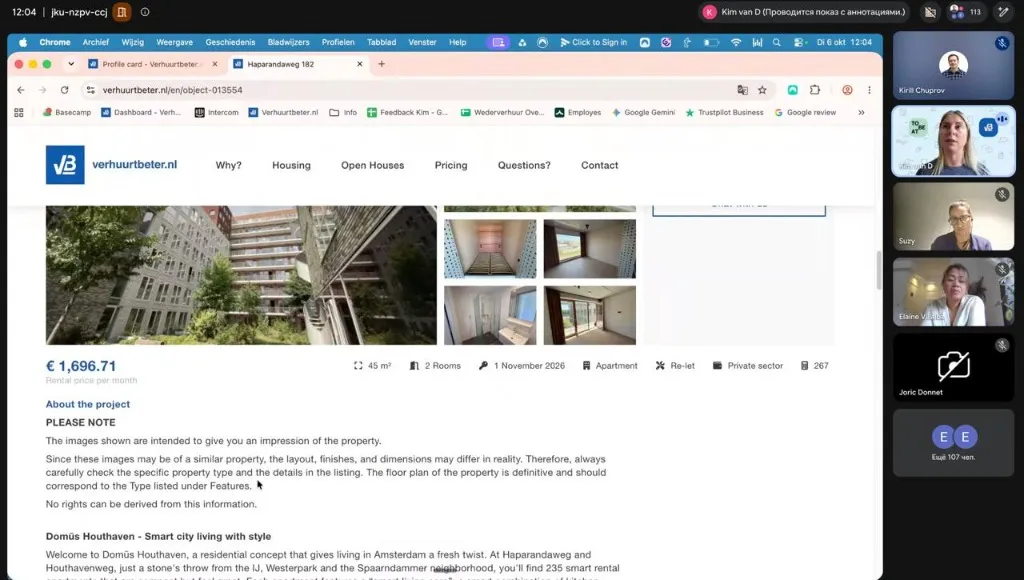View site information icon in address bar
The height and width of the screenshot is (580, 1024).
[x=90, y=90]
